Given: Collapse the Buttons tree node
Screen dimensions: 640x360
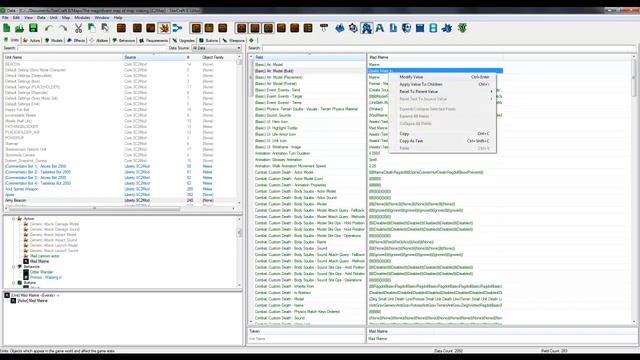Looking at the screenshot, I should (x=13, y=282).
